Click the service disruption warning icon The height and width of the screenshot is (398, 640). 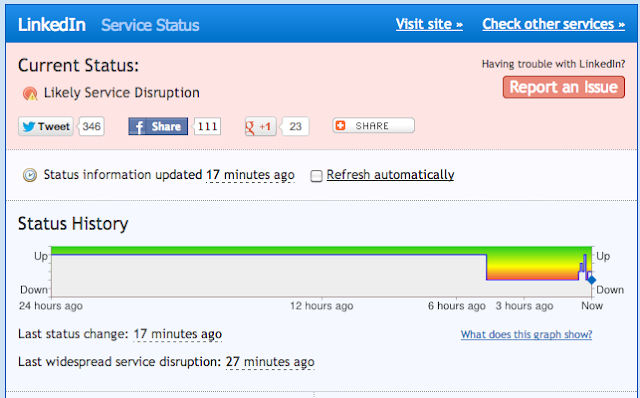click(x=30, y=93)
